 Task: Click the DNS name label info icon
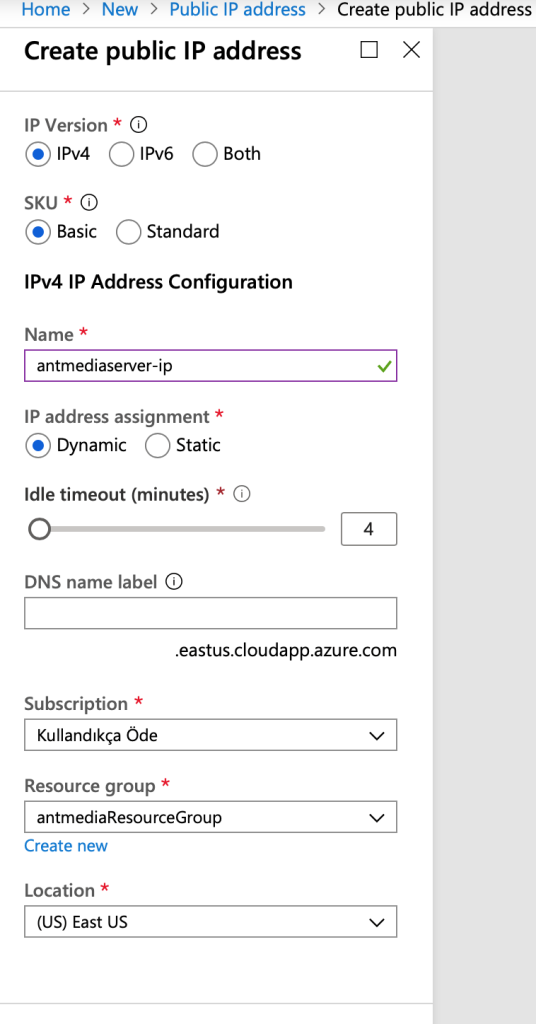click(174, 581)
